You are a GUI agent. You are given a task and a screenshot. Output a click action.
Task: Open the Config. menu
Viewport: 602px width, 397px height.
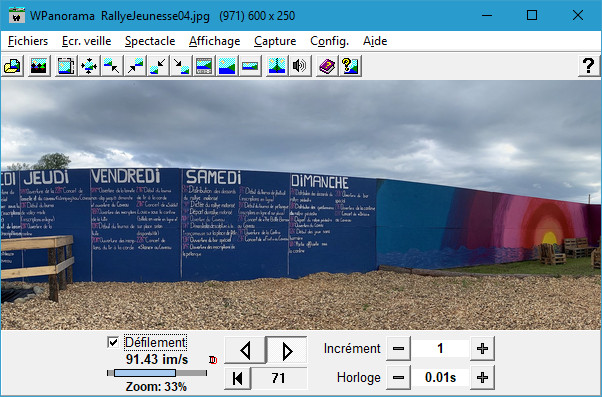(x=329, y=41)
